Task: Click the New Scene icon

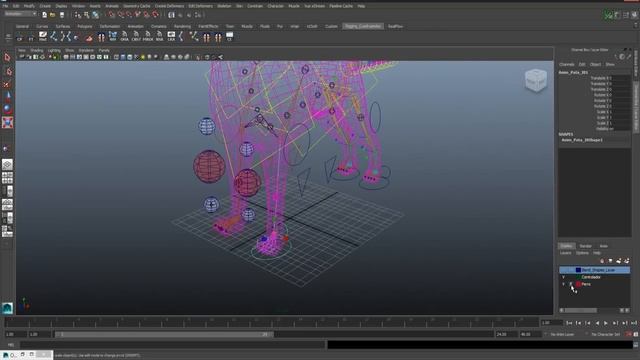Action: point(44,15)
